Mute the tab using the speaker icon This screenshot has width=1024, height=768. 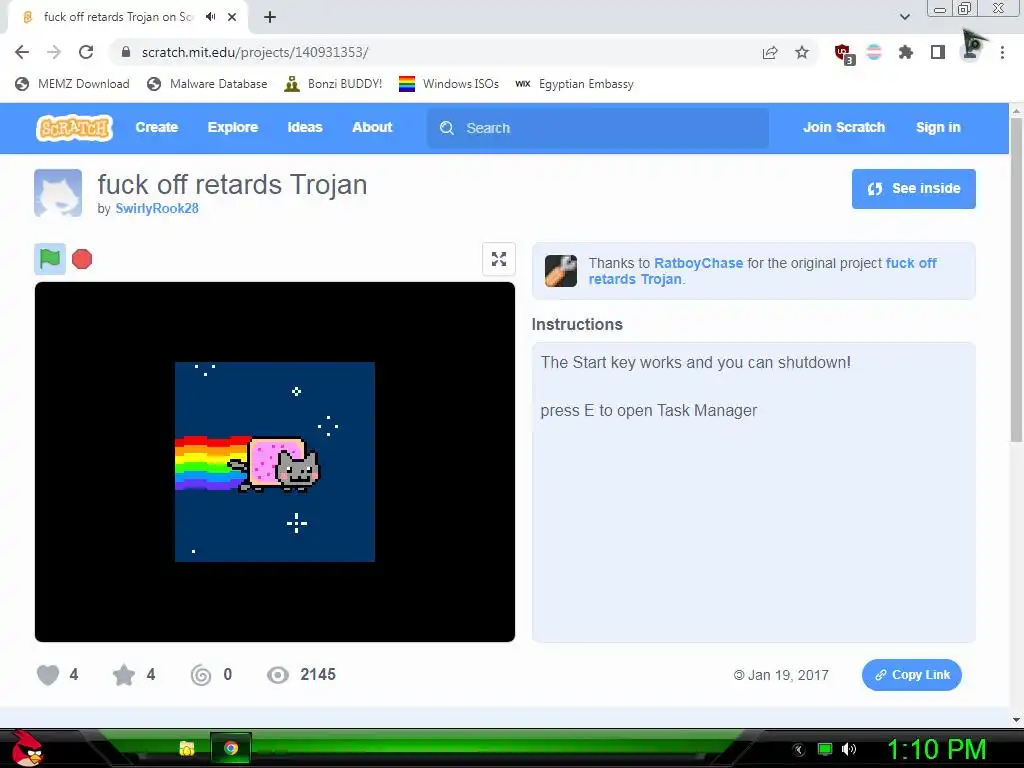click(x=210, y=17)
